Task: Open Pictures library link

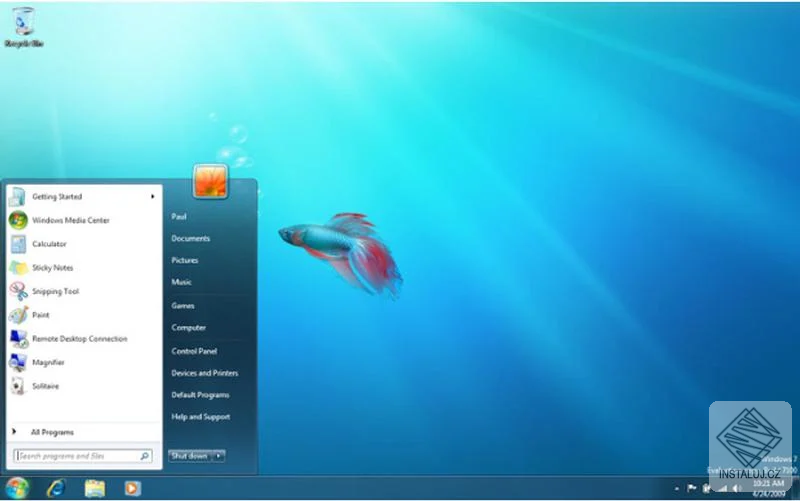Action: (x=185, y=261)
